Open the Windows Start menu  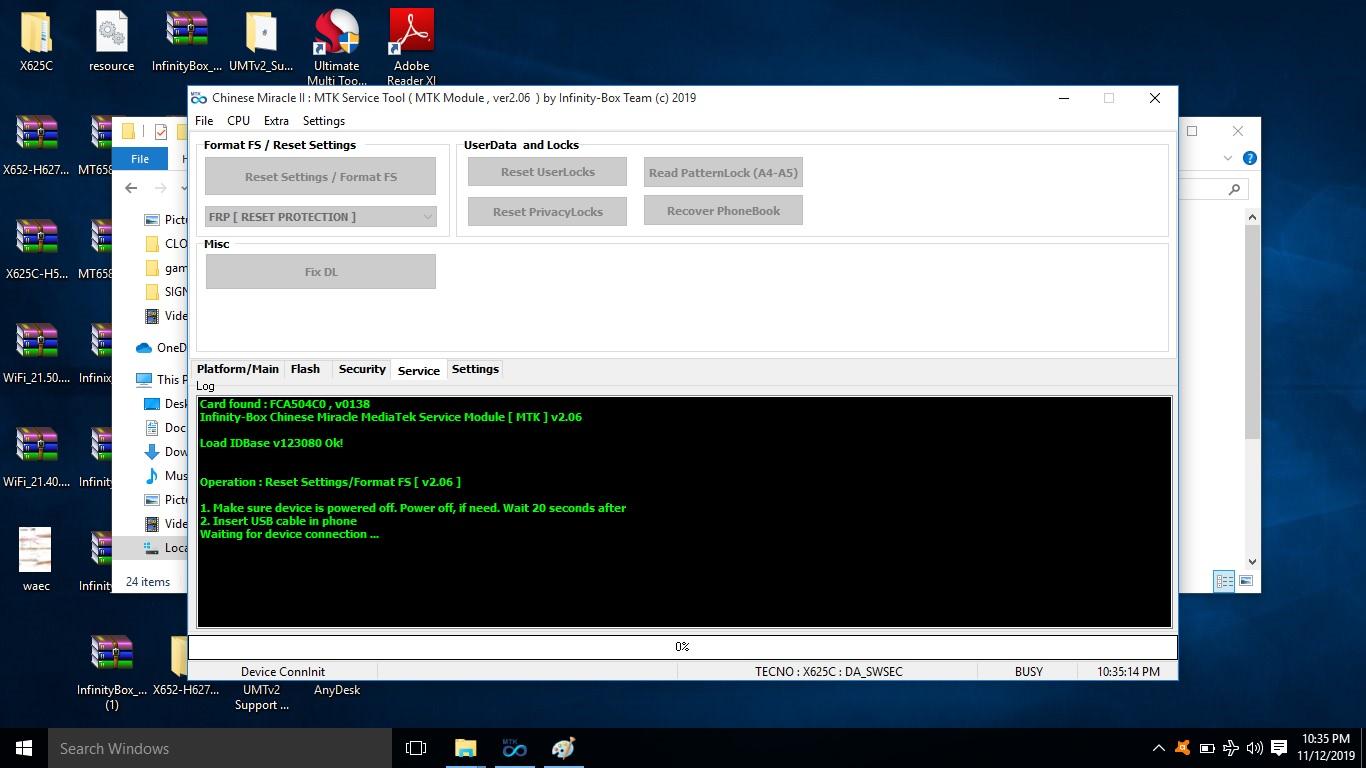[x=24, y=748]
